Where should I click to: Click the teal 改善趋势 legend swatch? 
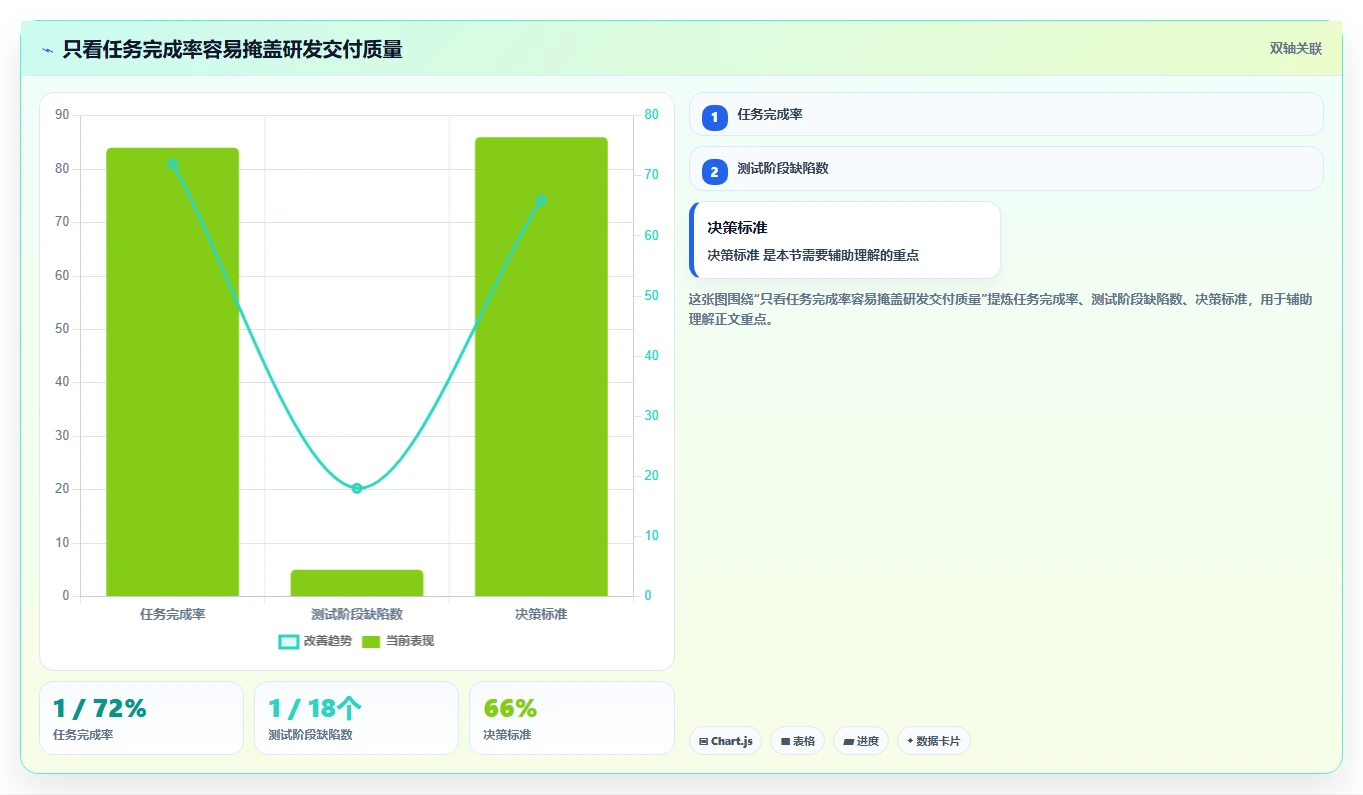point(288,642)
